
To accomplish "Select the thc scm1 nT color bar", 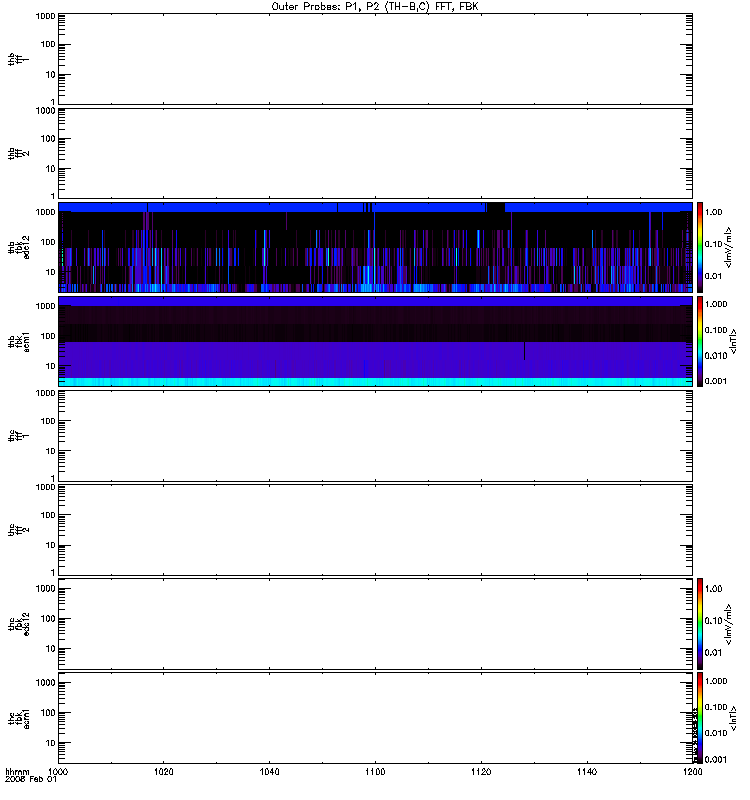I will (701, 717).
